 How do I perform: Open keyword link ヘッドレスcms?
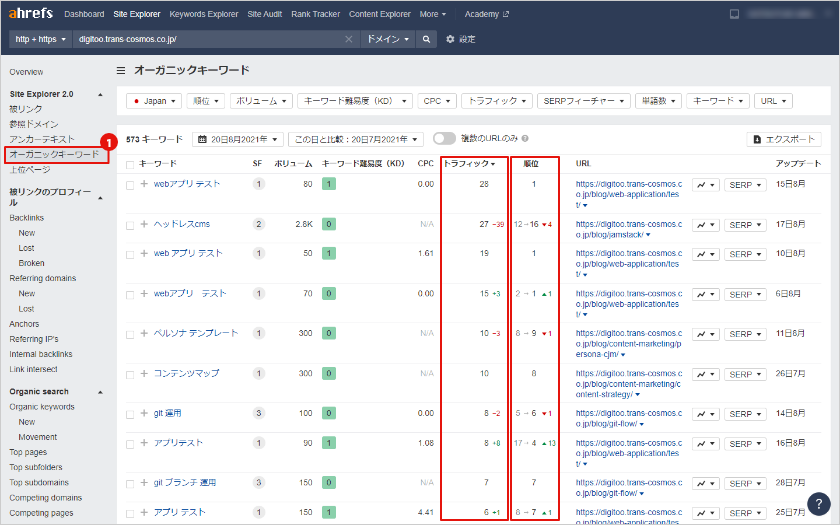[x=182, y=224]
